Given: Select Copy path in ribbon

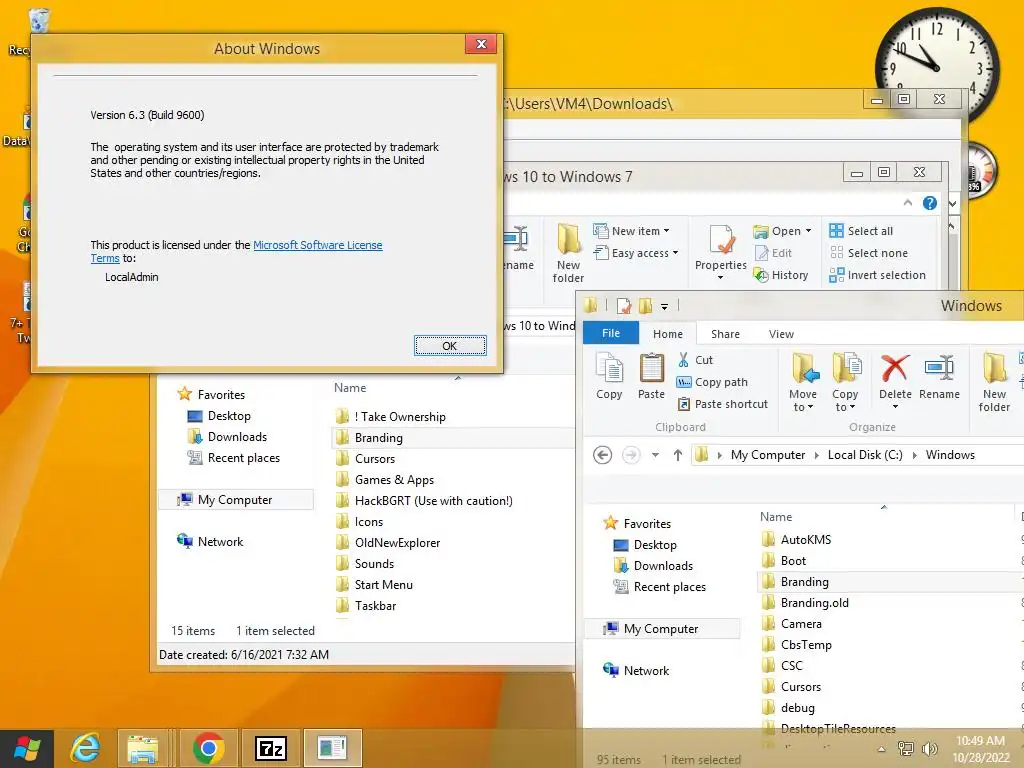Looking at the screenshot, I should (712, 382).
